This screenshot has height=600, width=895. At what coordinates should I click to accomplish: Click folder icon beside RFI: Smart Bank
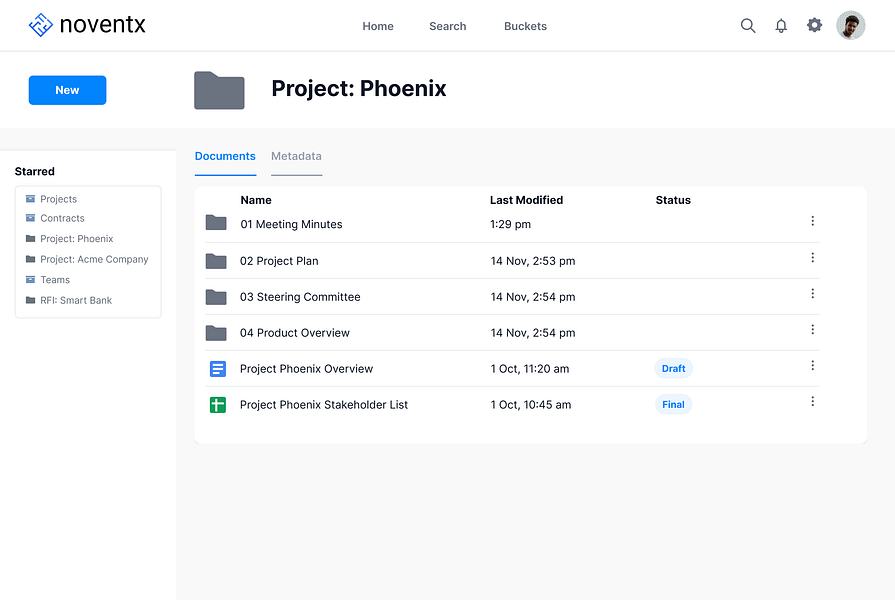pos(30,300)
